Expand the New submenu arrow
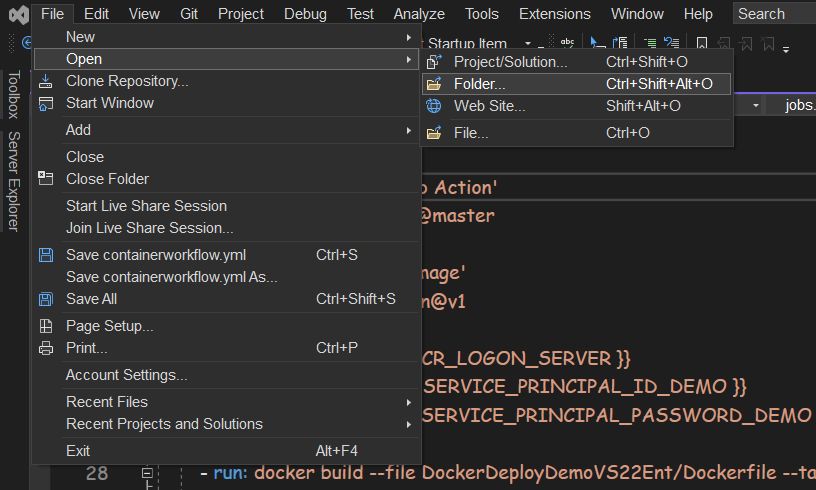 pos(408,37)
